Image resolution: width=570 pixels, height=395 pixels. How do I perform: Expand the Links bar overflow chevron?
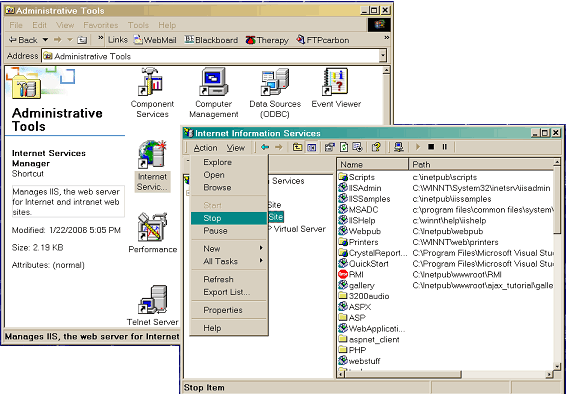click(x=386, y=37)
